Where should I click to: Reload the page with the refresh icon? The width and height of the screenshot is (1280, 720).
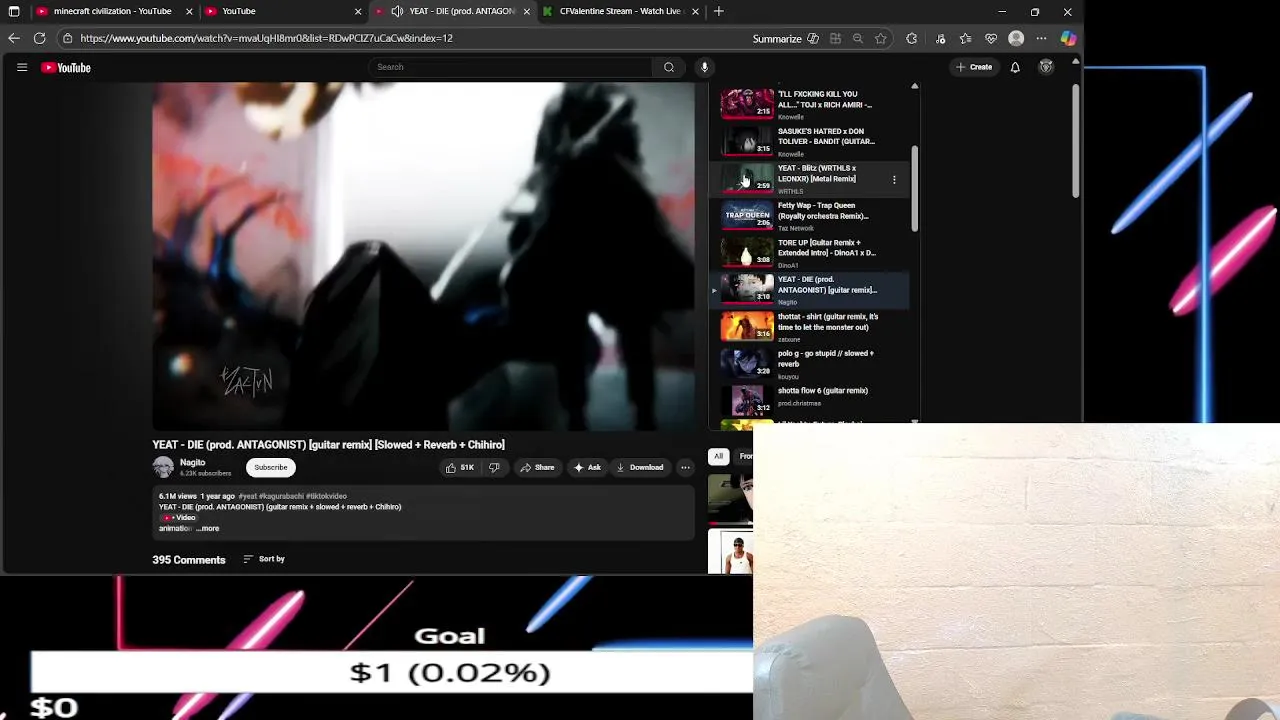(39, 38)
